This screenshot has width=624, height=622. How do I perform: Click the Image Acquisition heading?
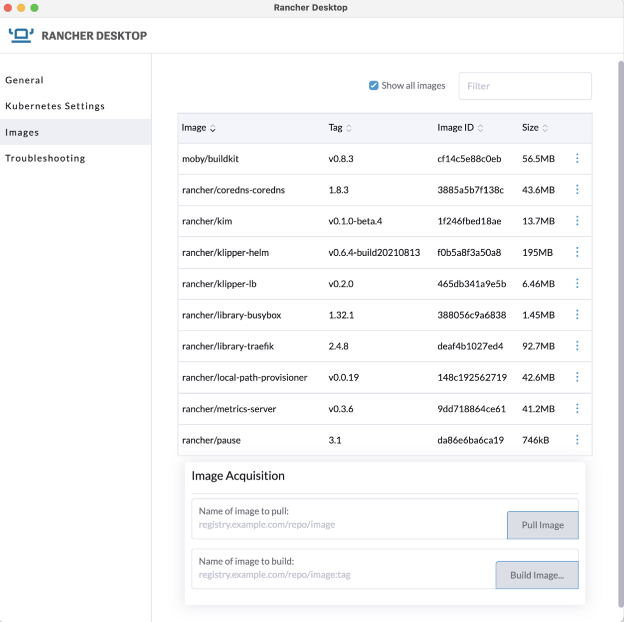238,476
